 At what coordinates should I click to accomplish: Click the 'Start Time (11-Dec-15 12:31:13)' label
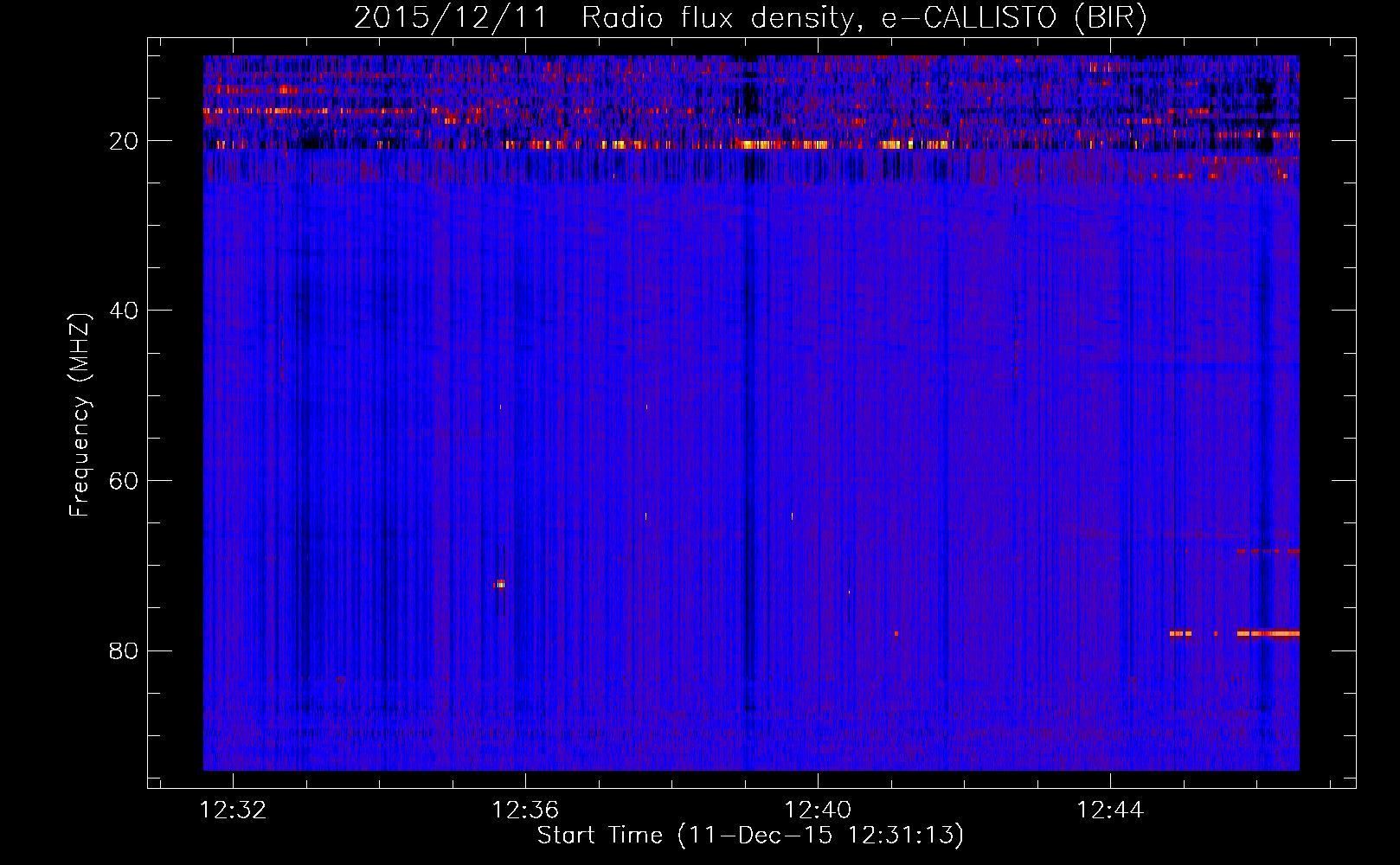tap(750, 836)
